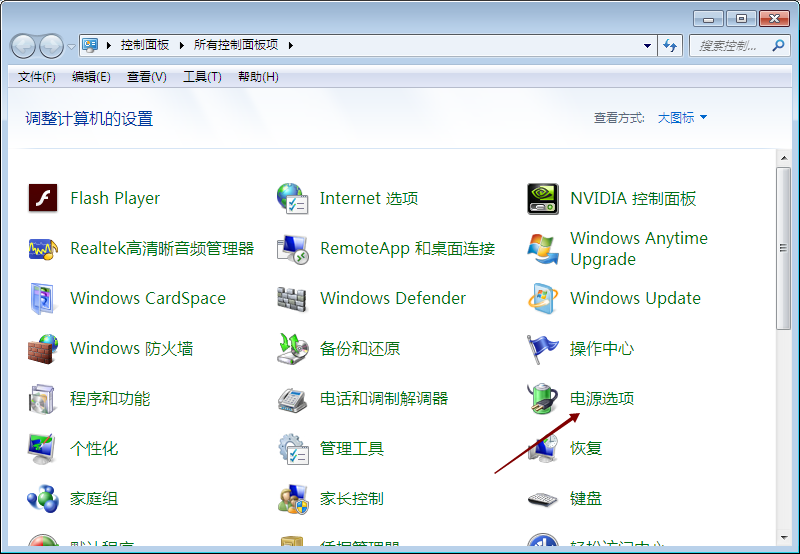Click the scrollbar down arrow
The height and width of the screenshot is (554, 800).
pyautogui.click(x=784, y=538)
